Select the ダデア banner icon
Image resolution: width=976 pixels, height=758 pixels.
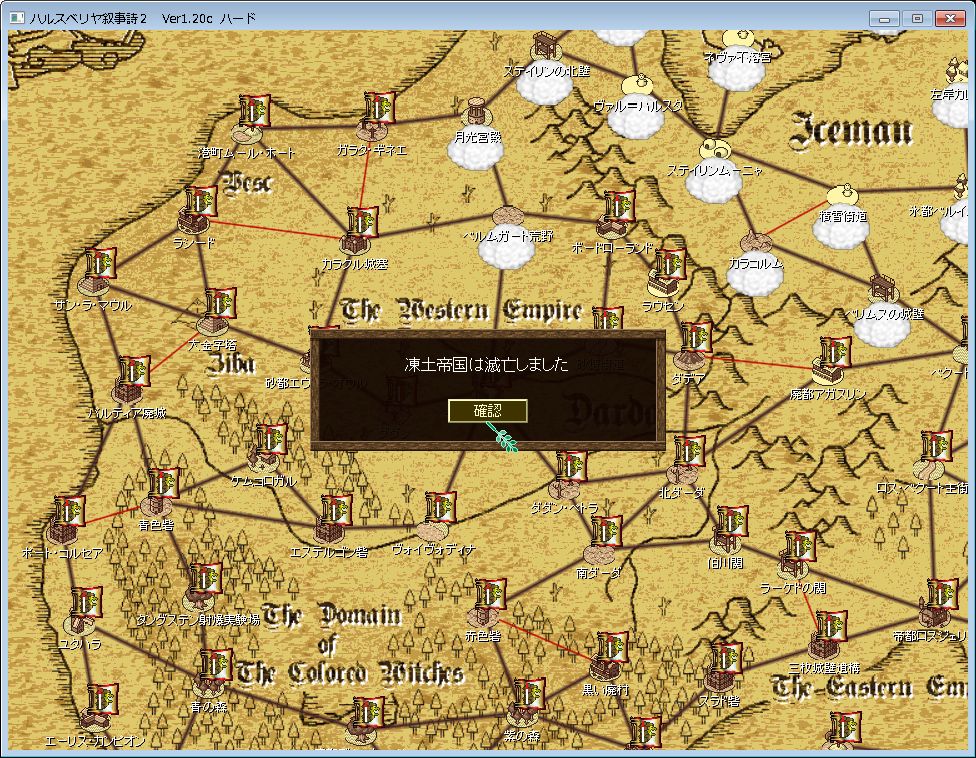[x=697, y=339]
